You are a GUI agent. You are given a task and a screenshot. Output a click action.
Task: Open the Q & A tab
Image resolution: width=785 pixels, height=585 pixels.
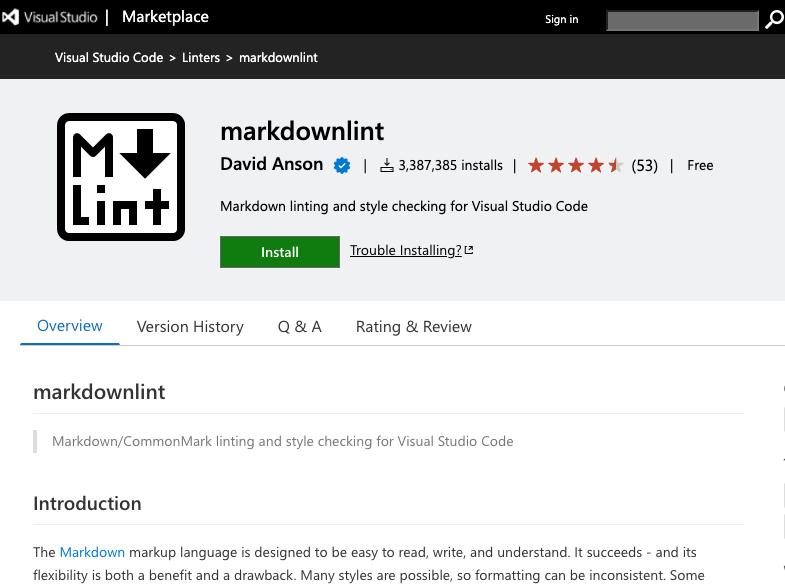(x=299, y=327)
